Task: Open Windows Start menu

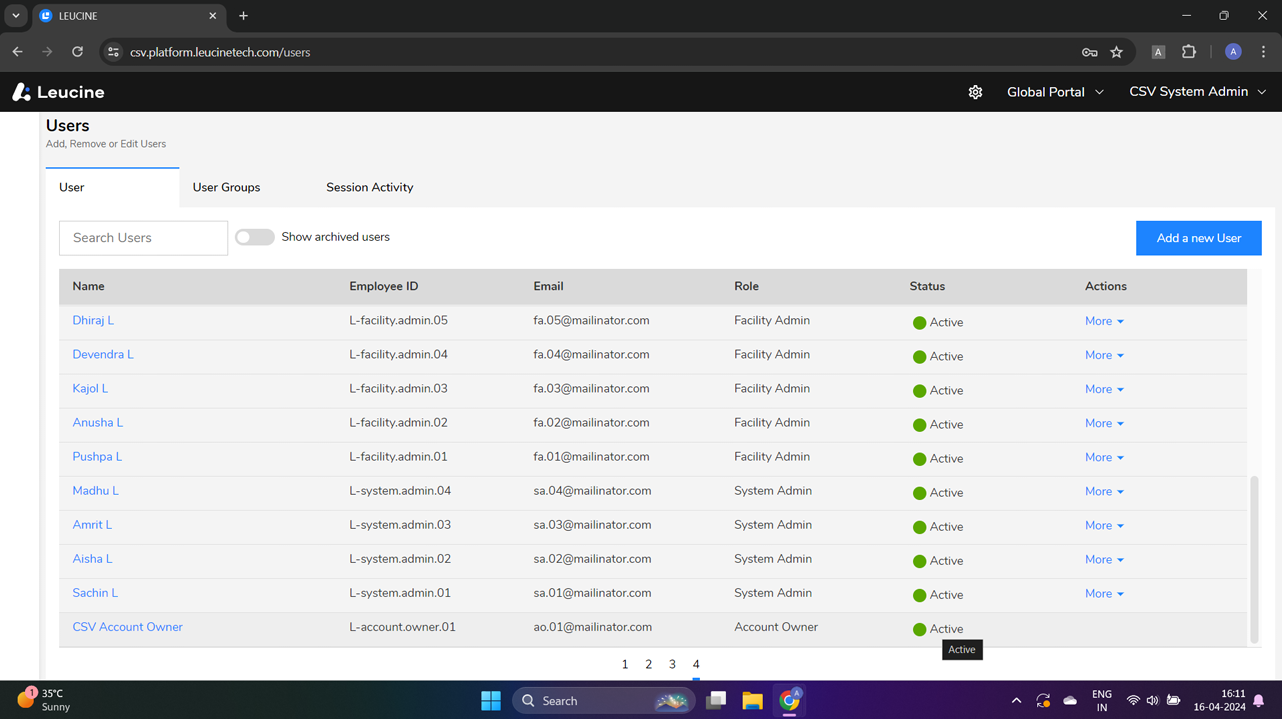Action: pos(490,700)
